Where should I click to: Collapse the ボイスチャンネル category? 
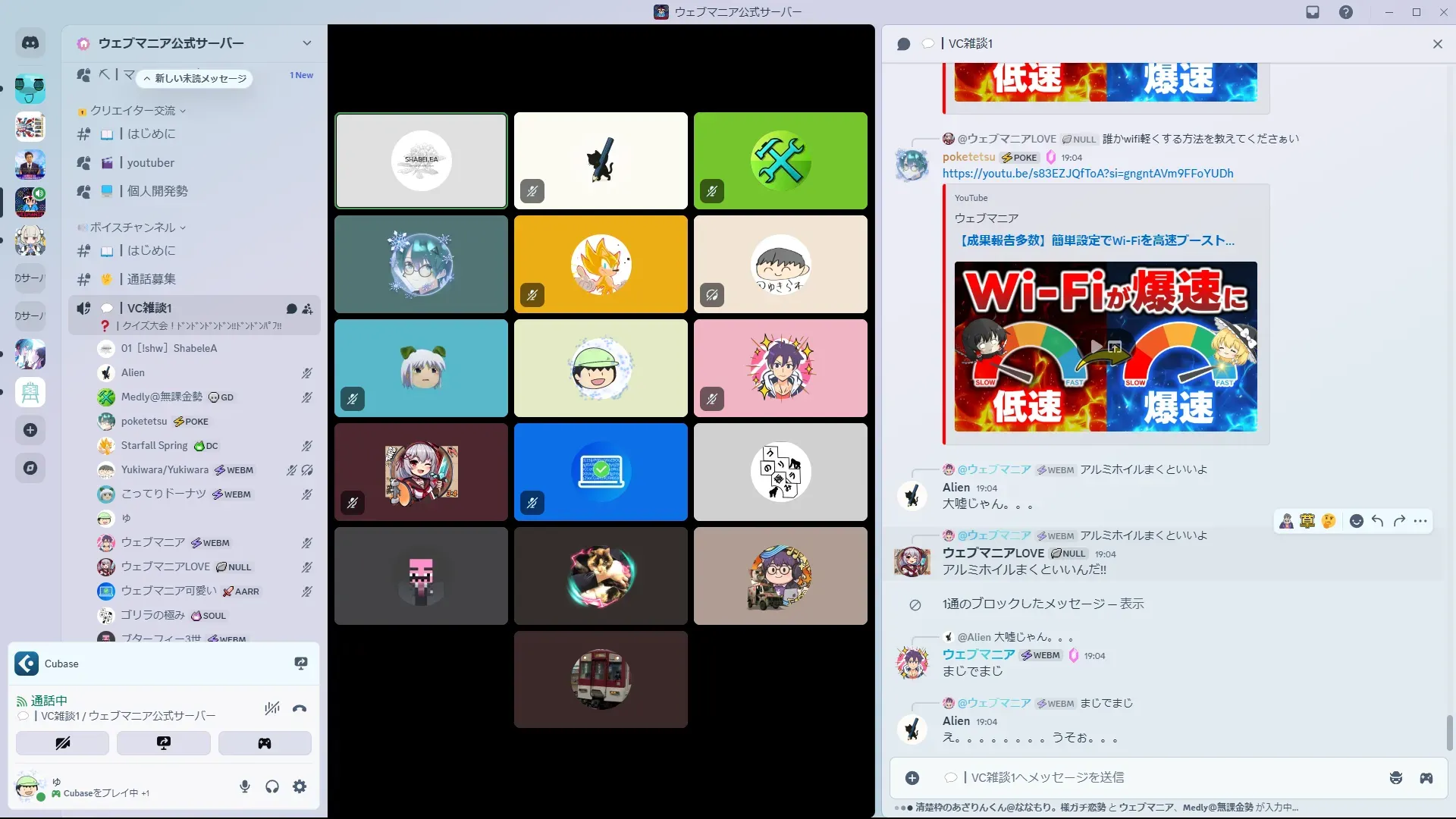coord(133,227)
